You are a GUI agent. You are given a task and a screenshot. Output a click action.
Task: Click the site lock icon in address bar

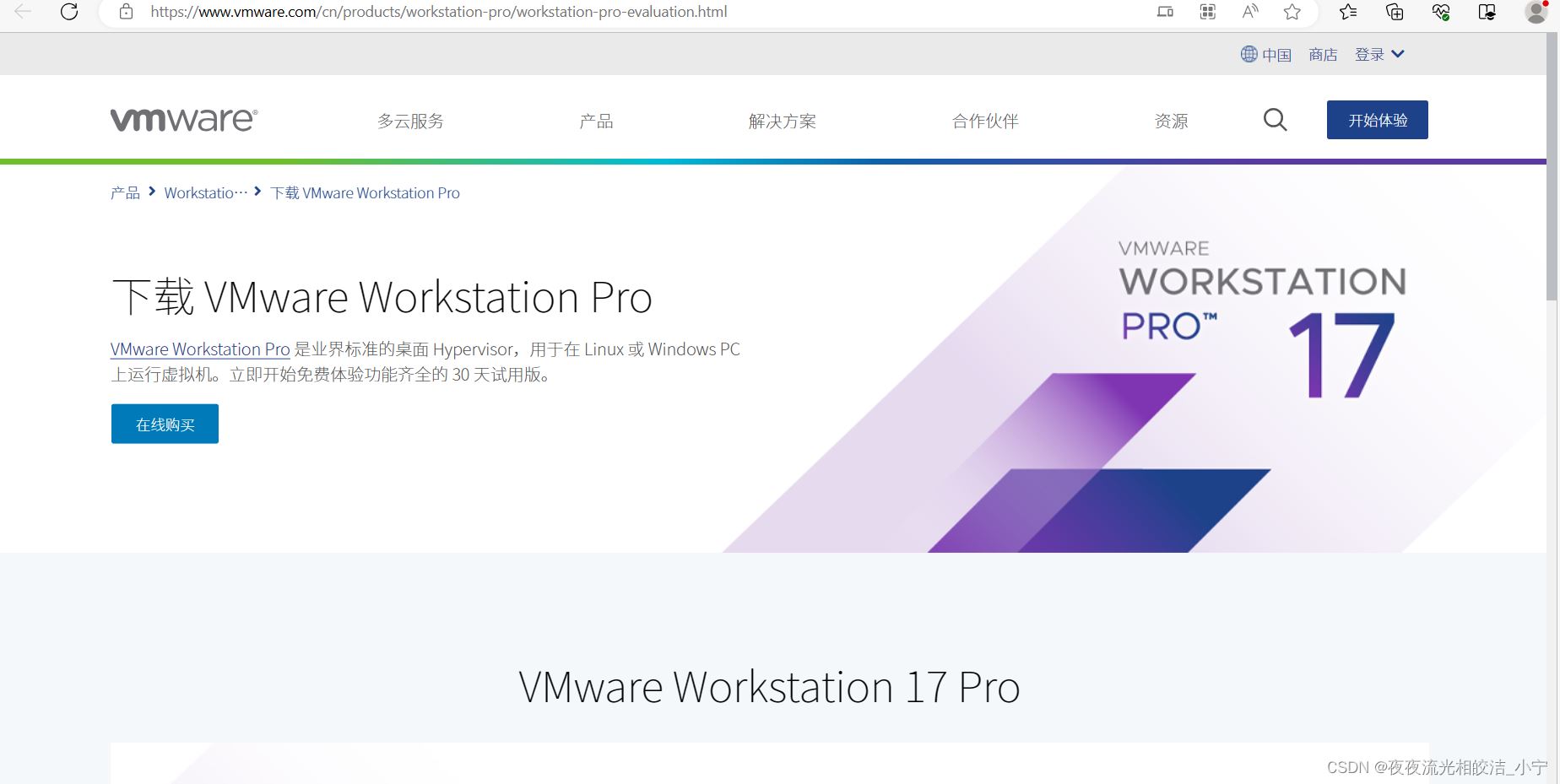click(x=126, y=12)
